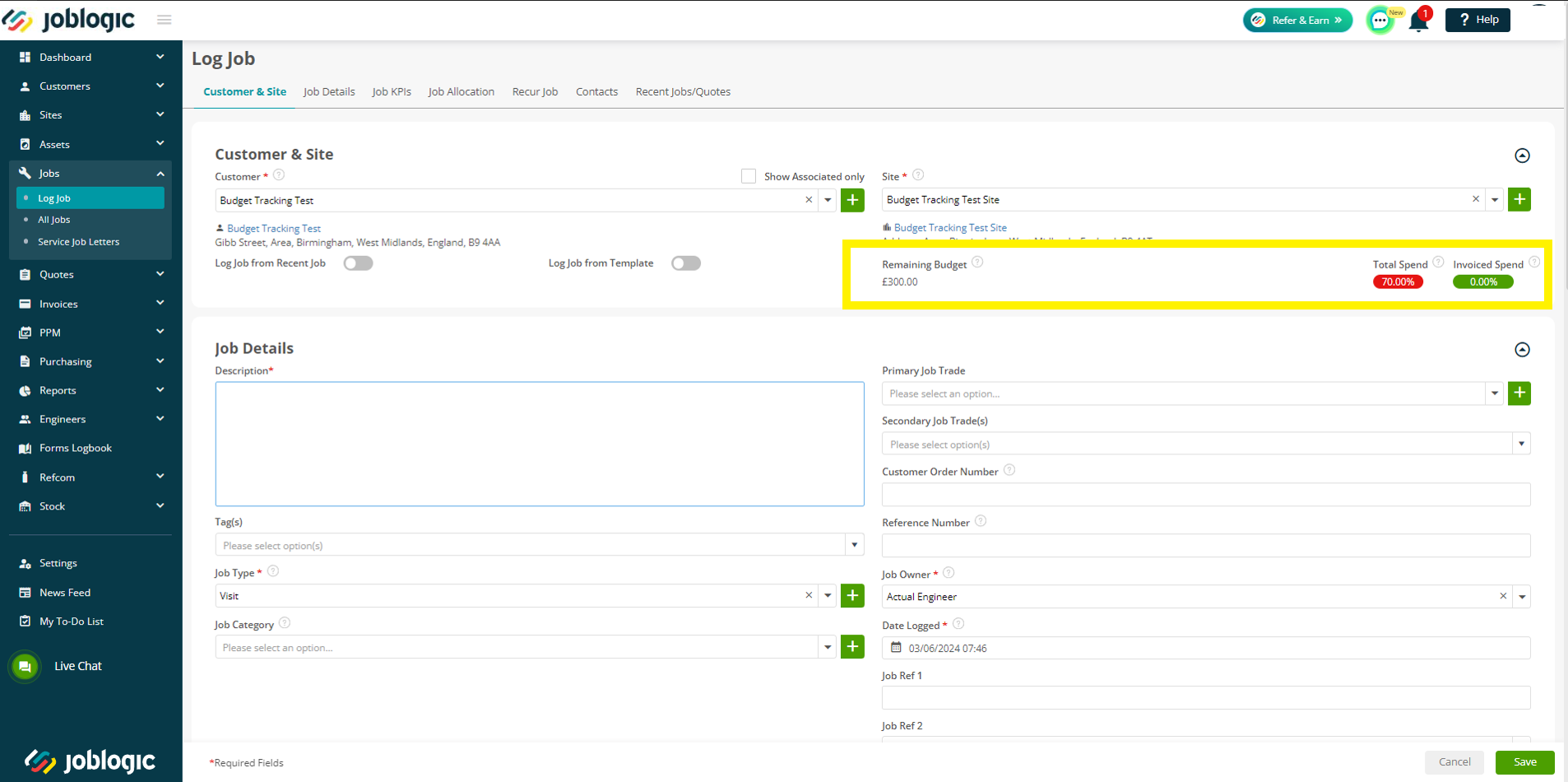Open the hamburger menu beside the logo

(165, 20)
